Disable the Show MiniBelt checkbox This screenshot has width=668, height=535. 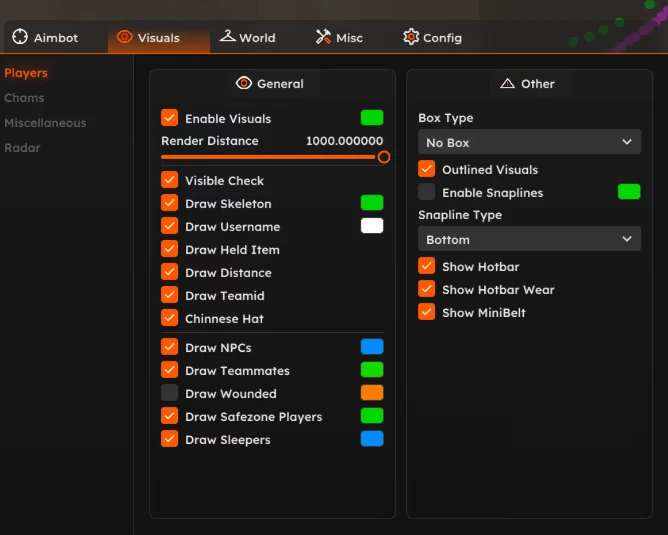(x=426, y=312)
